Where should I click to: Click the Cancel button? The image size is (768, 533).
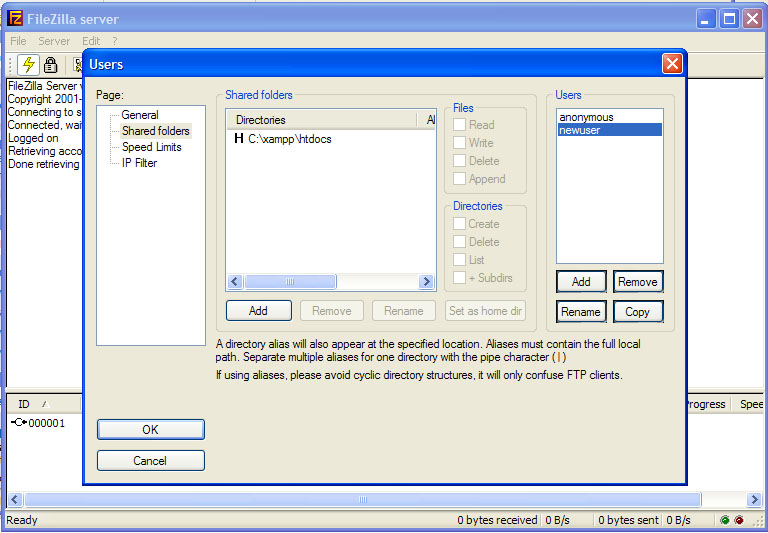(x=151, y=460)
